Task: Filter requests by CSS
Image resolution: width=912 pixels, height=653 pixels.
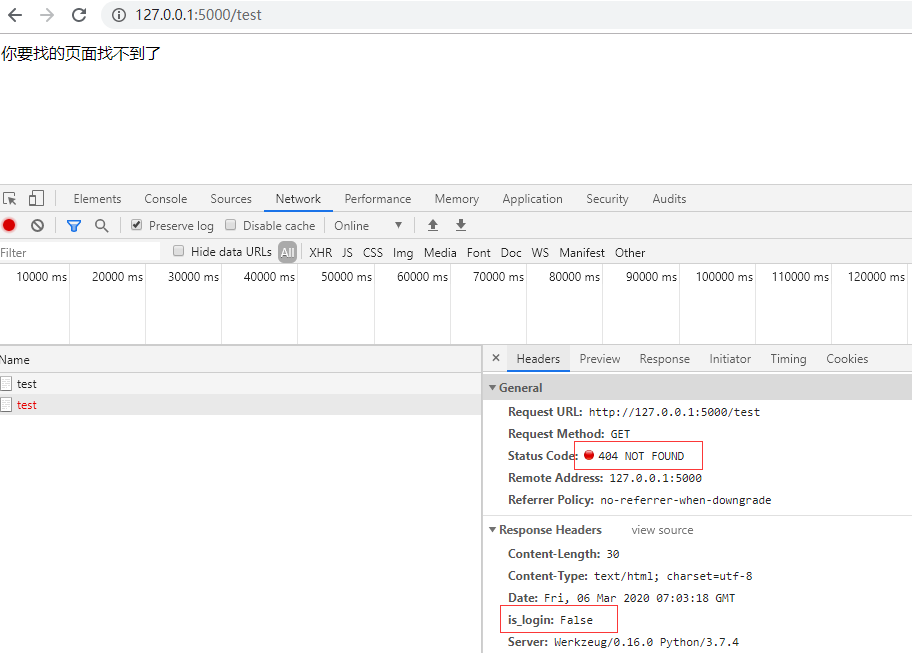Action: 373,252
